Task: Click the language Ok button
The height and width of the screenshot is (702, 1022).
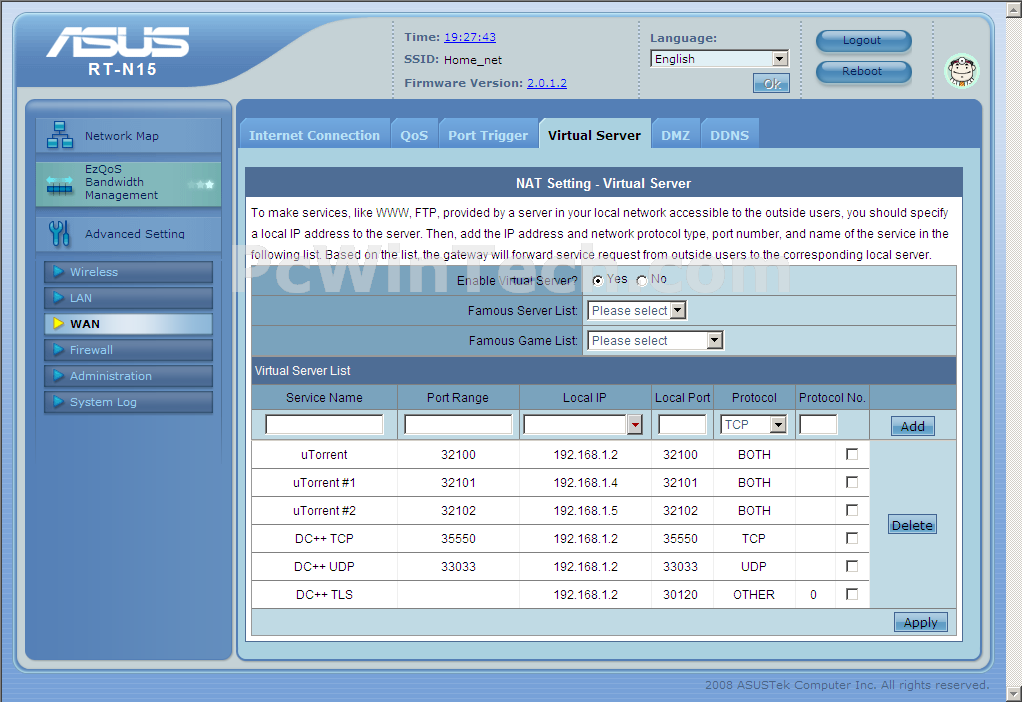Action: click(772, 83)
